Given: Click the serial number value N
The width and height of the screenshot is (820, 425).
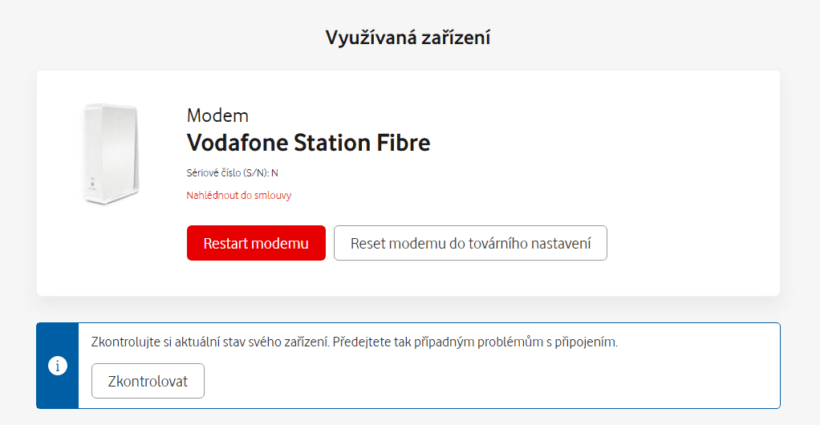Looking at the screenshot, I should point(275,173).
